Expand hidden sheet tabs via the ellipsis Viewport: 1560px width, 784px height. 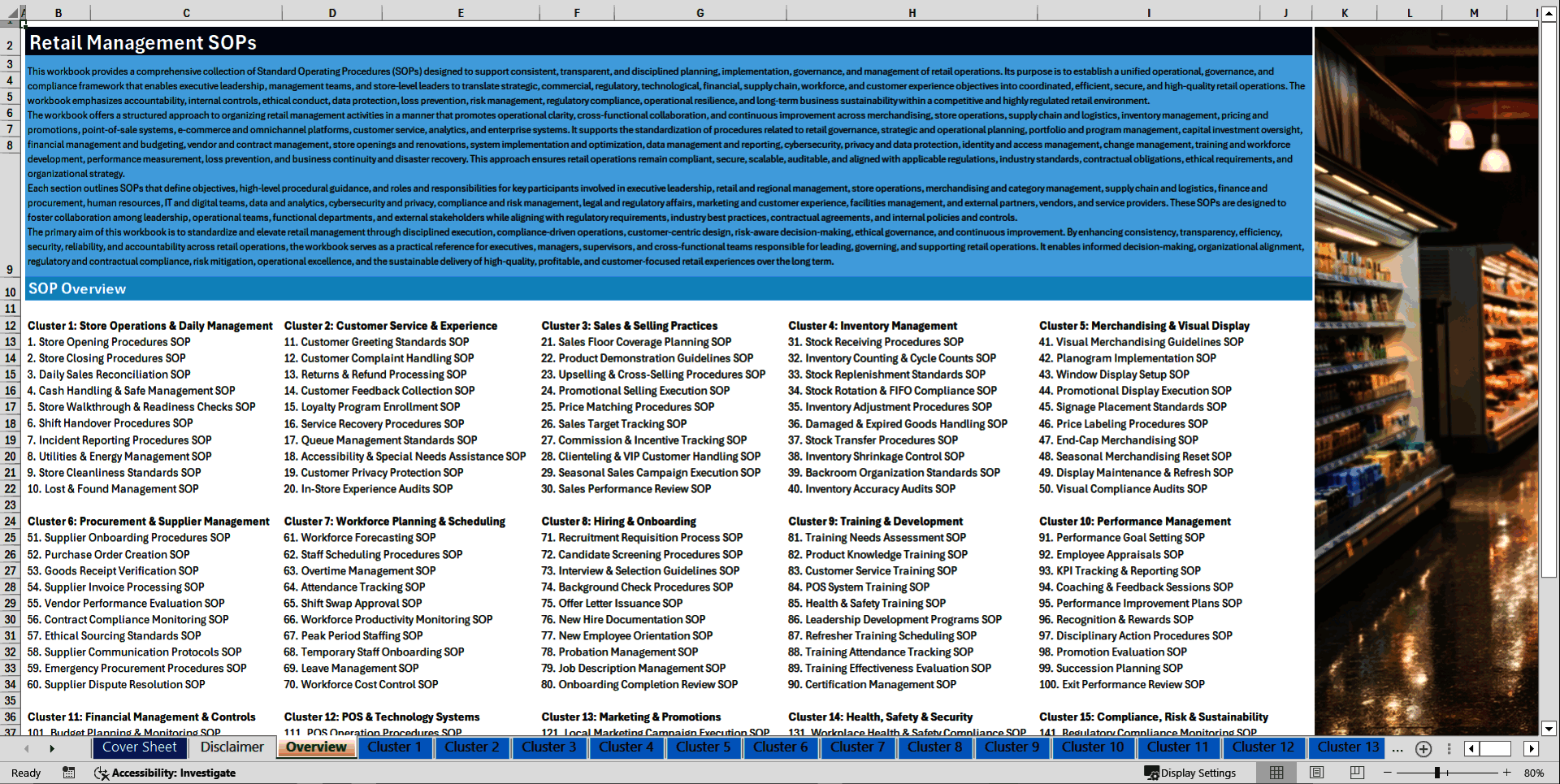[1397, 749]
